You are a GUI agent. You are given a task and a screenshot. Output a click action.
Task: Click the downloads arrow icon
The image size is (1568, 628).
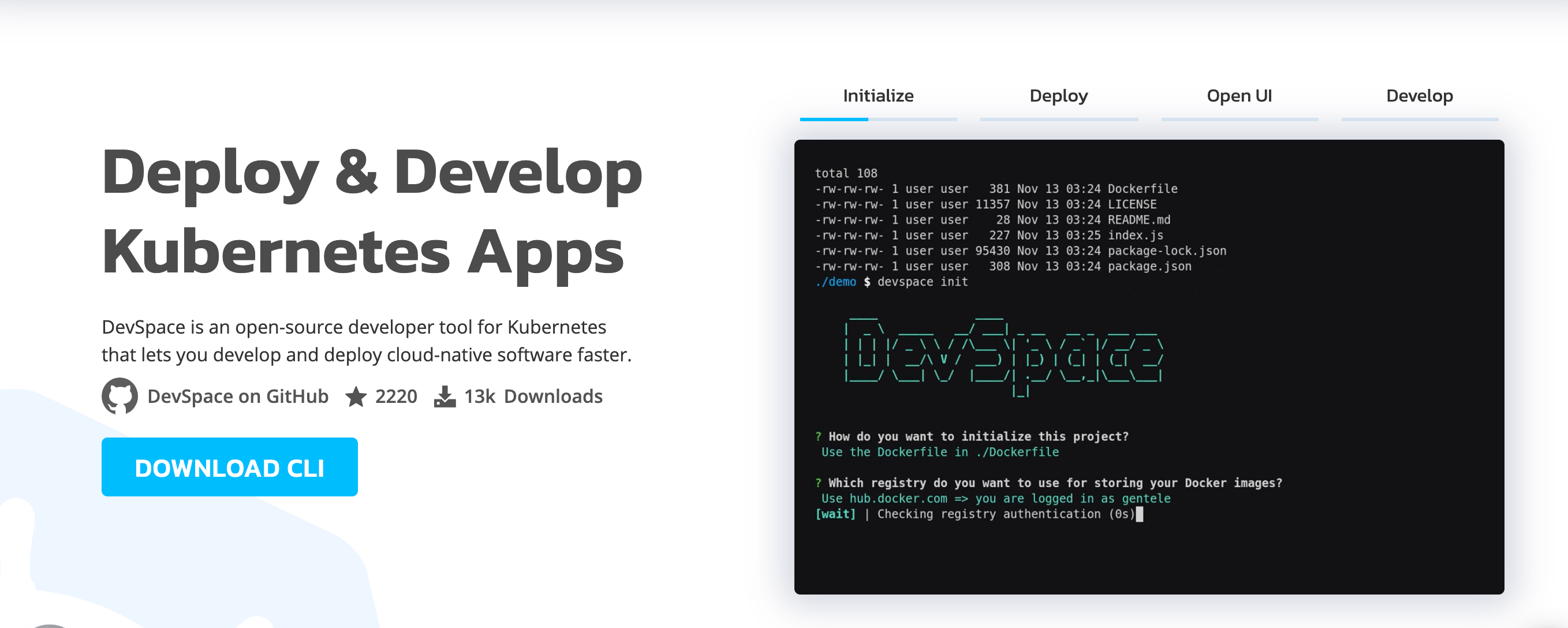pos(445,396)
